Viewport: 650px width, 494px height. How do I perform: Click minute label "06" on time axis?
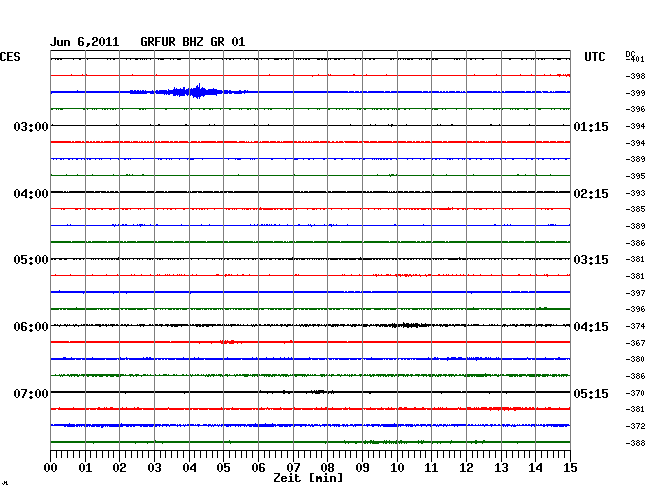tap(258, 468)
